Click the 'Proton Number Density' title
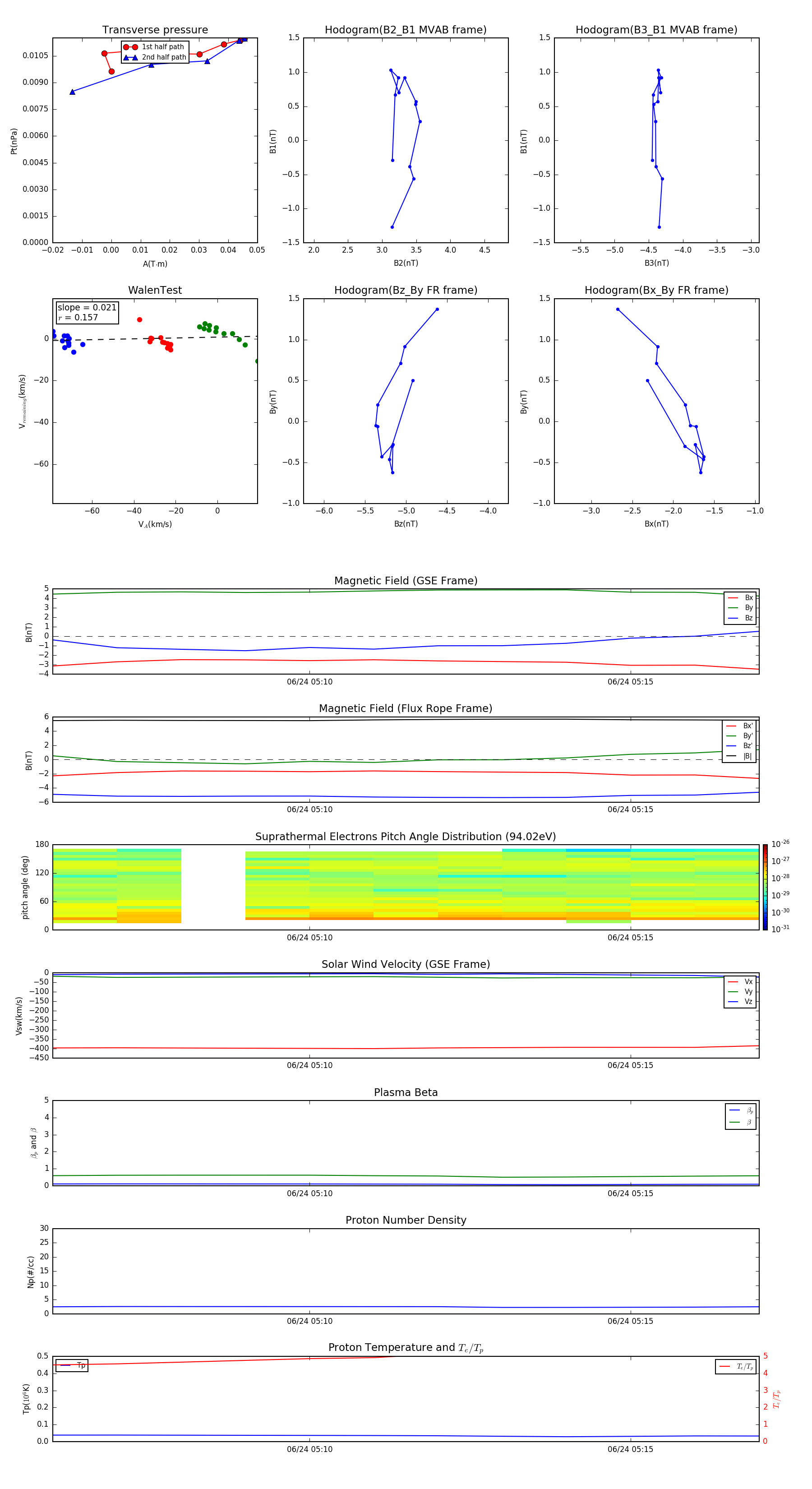812x1489 pixels. click(406, 1220)
